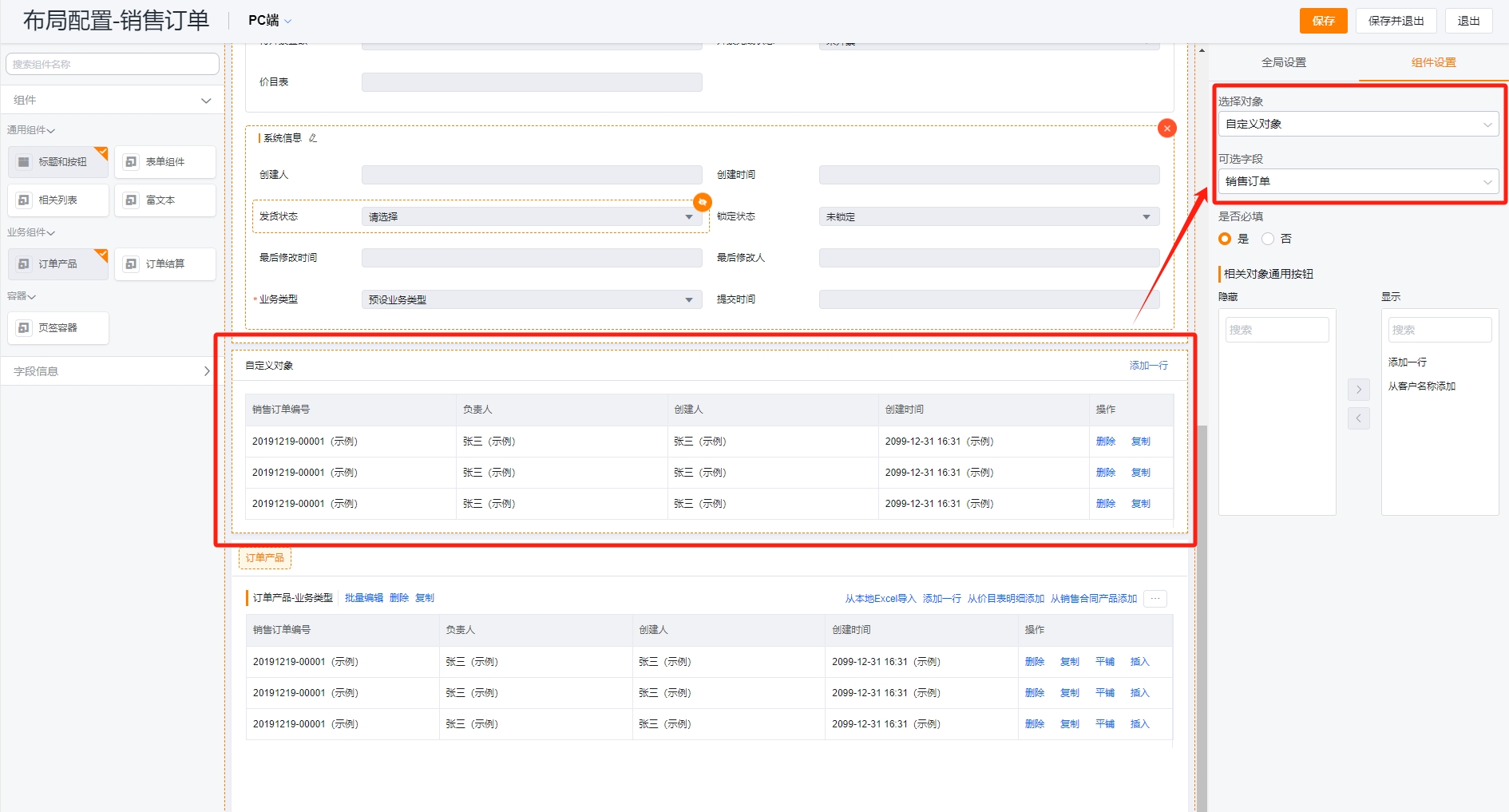1509x812 pixels.
Task: Click the right arrow move-to-显示 button
Action: tap(1358, 390)
